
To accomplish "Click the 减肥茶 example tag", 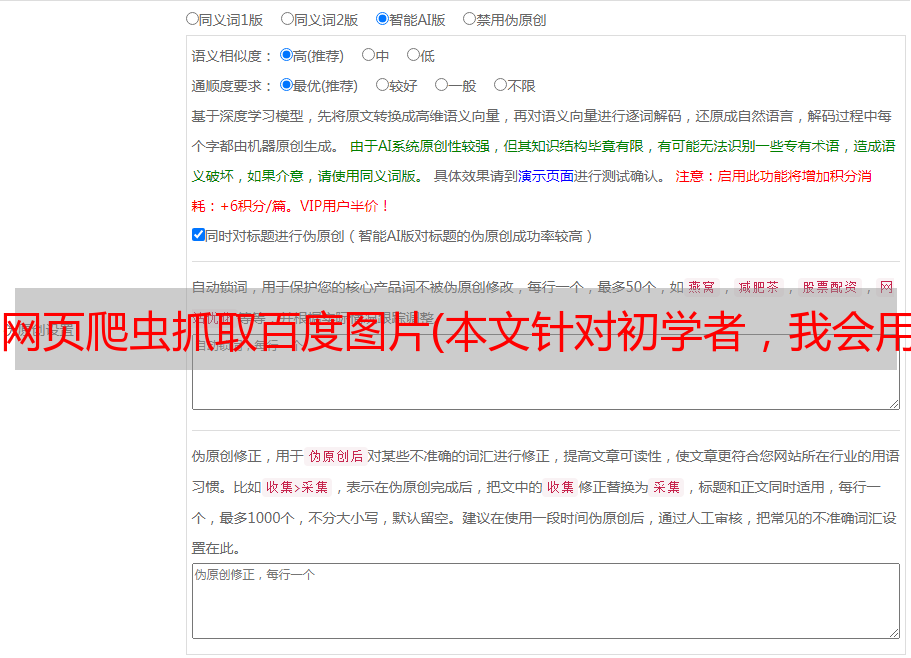I will coord(759,287).
